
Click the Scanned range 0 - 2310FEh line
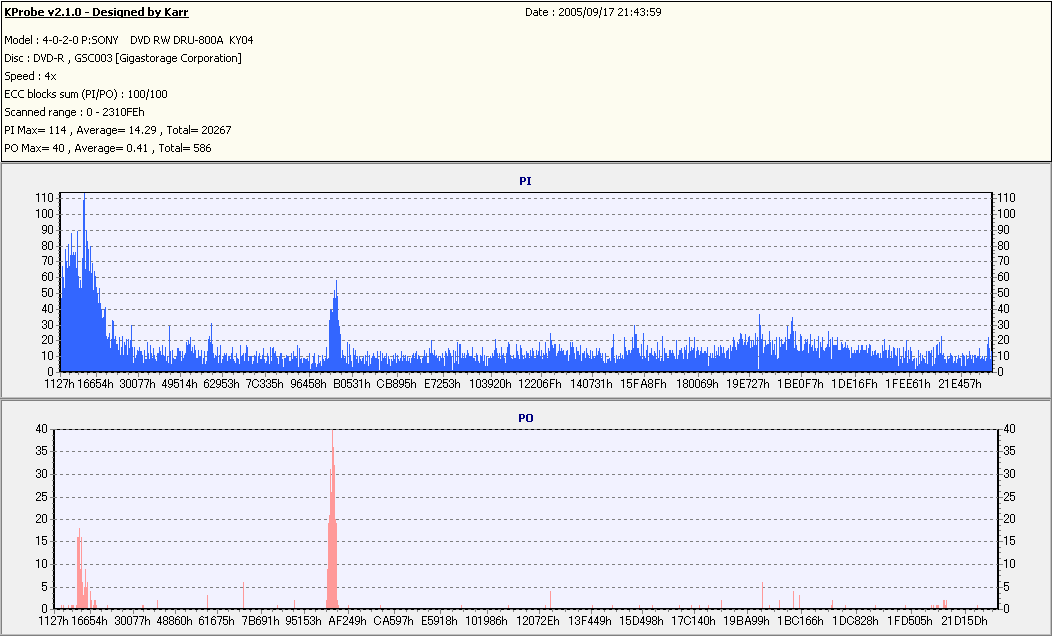pyautogui.click(x=74, y=112)
